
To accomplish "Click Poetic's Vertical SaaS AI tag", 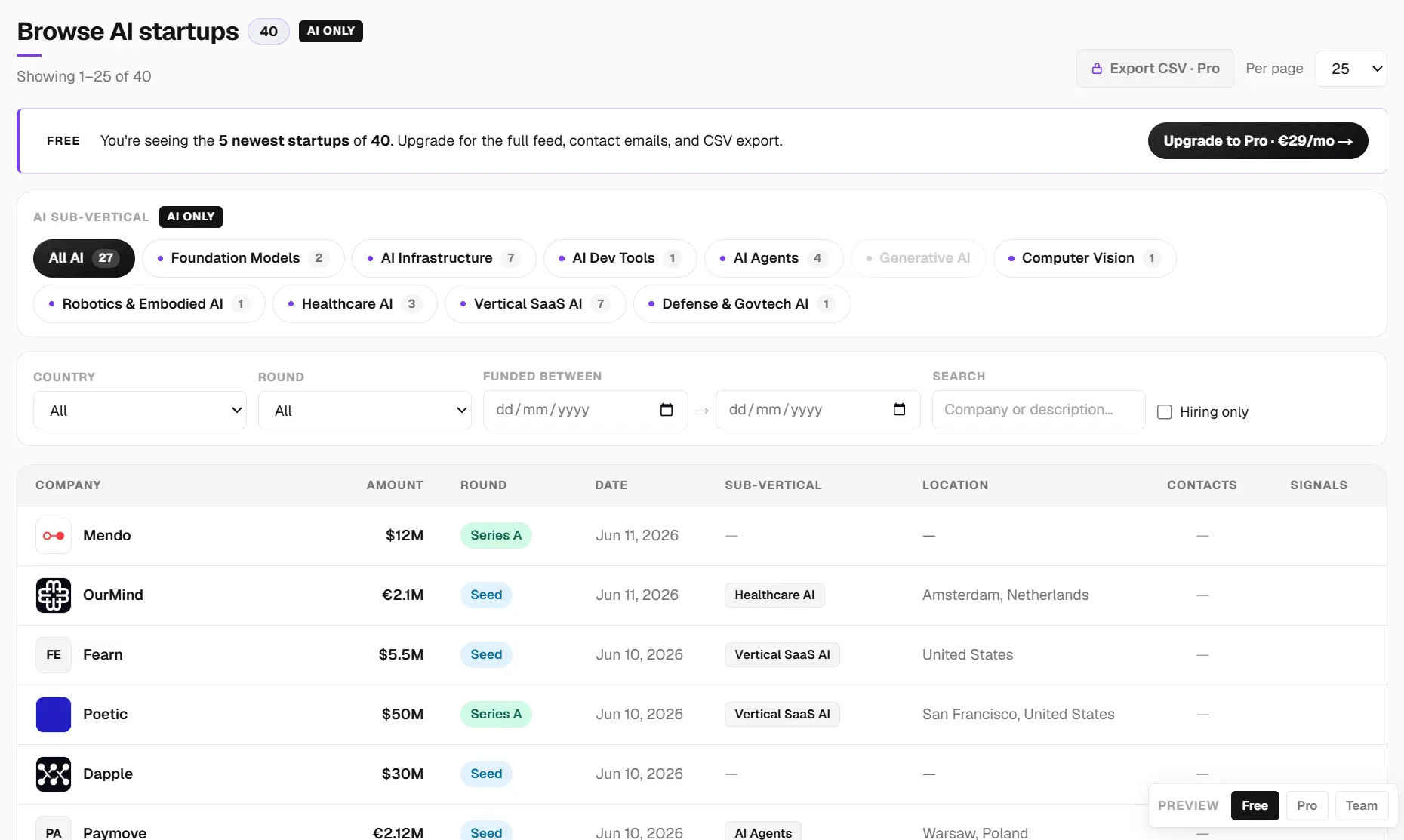I will pos(782,715).
